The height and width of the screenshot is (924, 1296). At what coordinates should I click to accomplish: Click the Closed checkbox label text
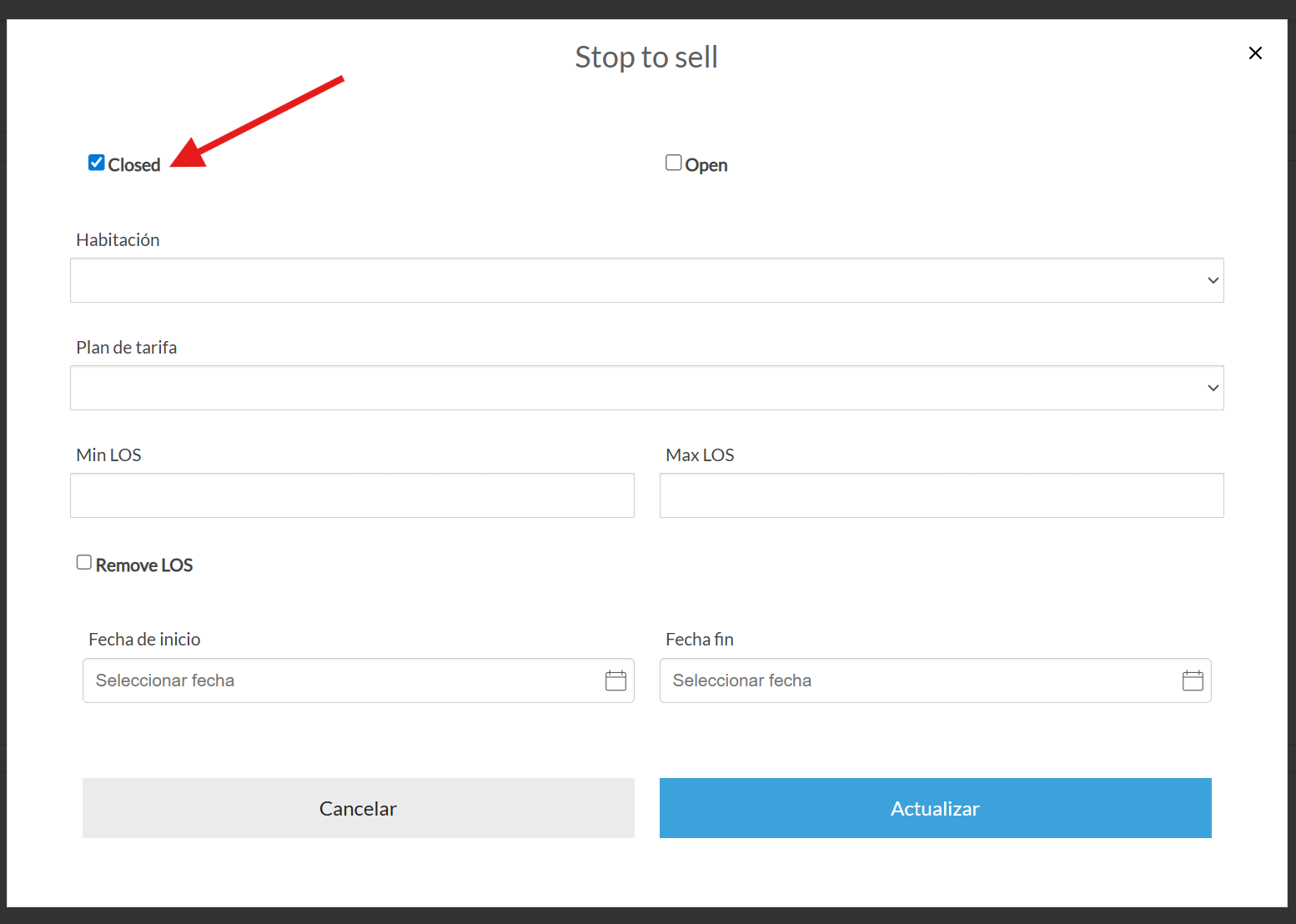[134, 165]
